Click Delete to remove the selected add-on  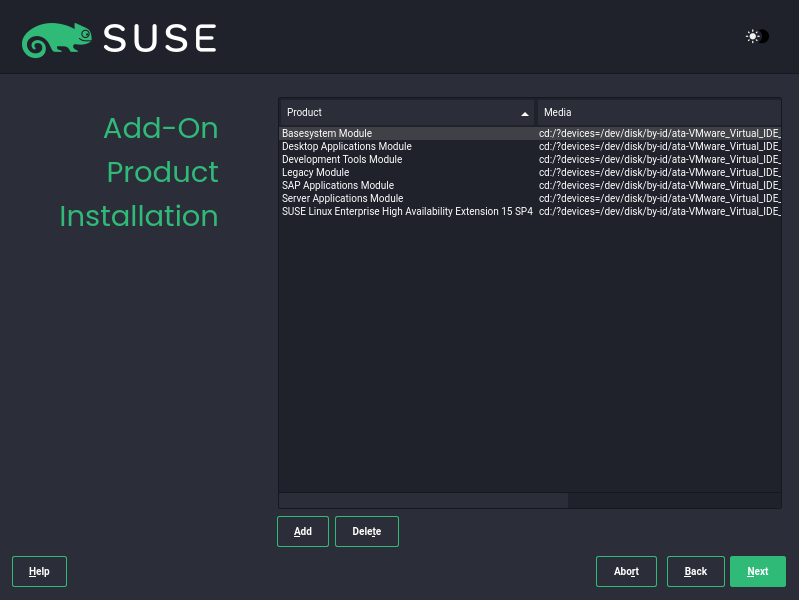pyautogui.click(x=367, y=531)
